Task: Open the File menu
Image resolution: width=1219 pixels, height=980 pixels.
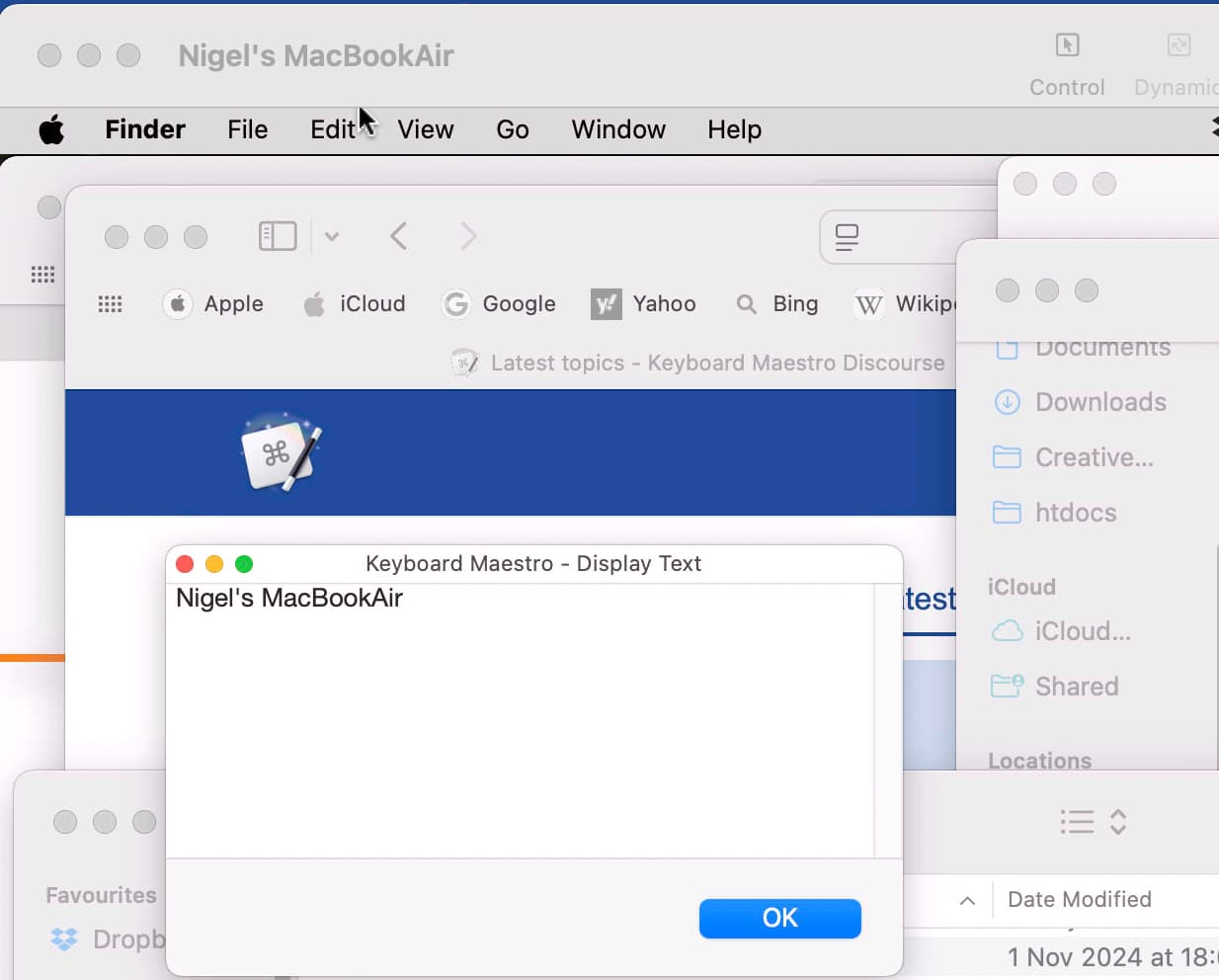Action: (x=247, y=129)
